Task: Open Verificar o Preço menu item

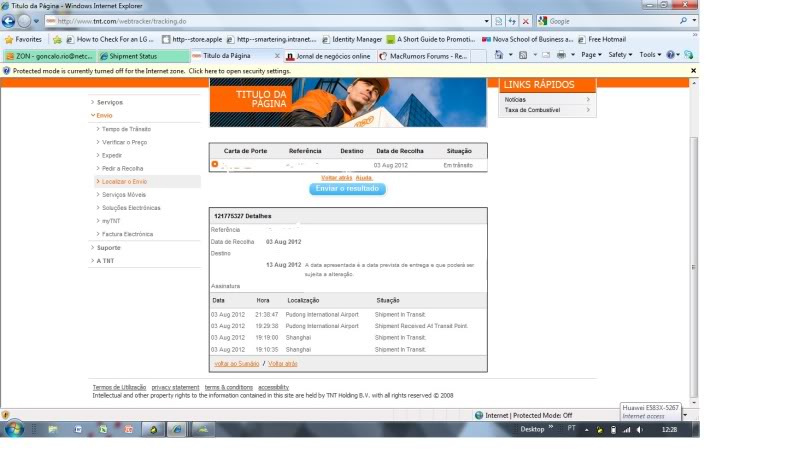Action: 124,143
